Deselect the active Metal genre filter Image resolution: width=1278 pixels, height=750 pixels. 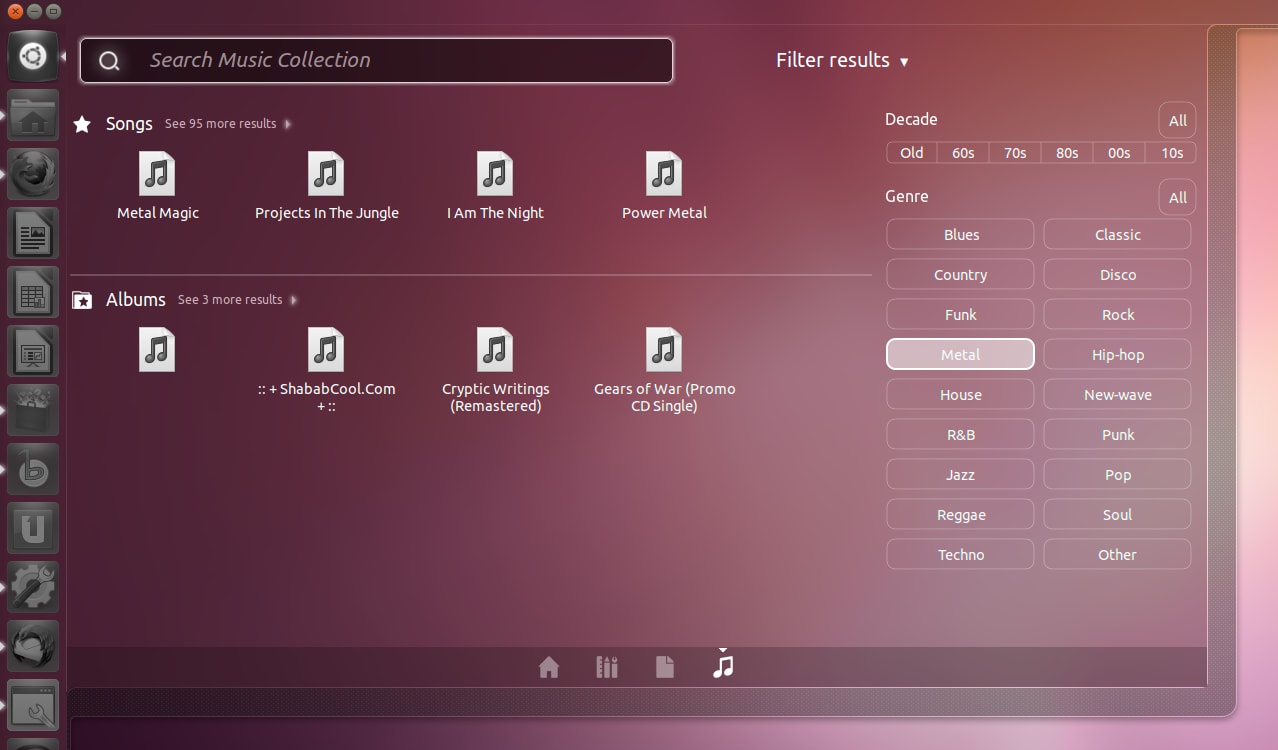(x=960, y=355)
